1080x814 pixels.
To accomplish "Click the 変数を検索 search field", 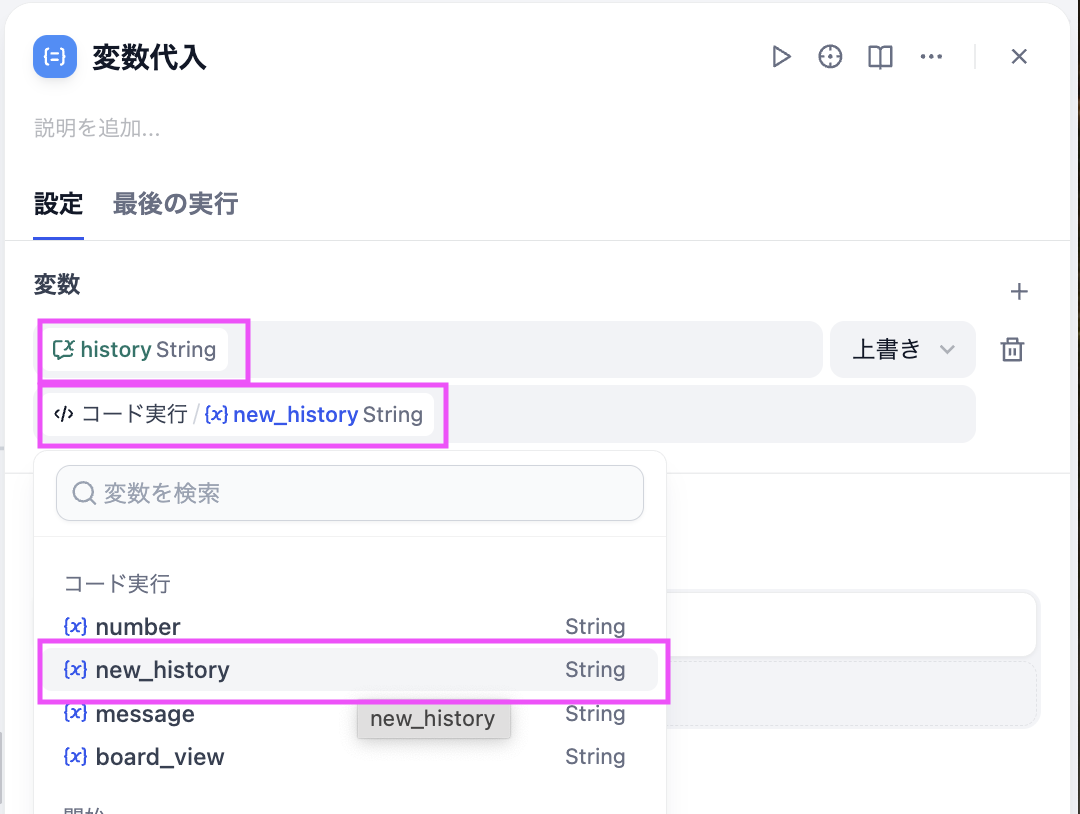I will tap(350, 493).
